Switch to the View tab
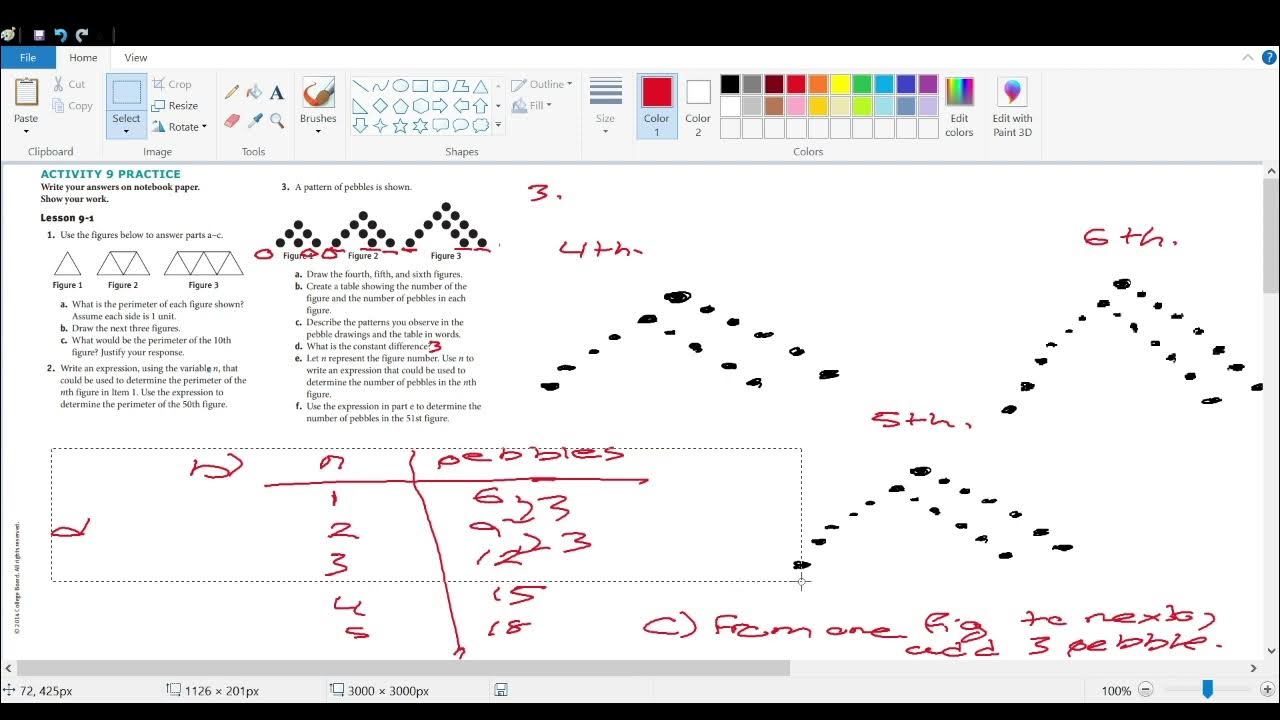 point(136,58)
